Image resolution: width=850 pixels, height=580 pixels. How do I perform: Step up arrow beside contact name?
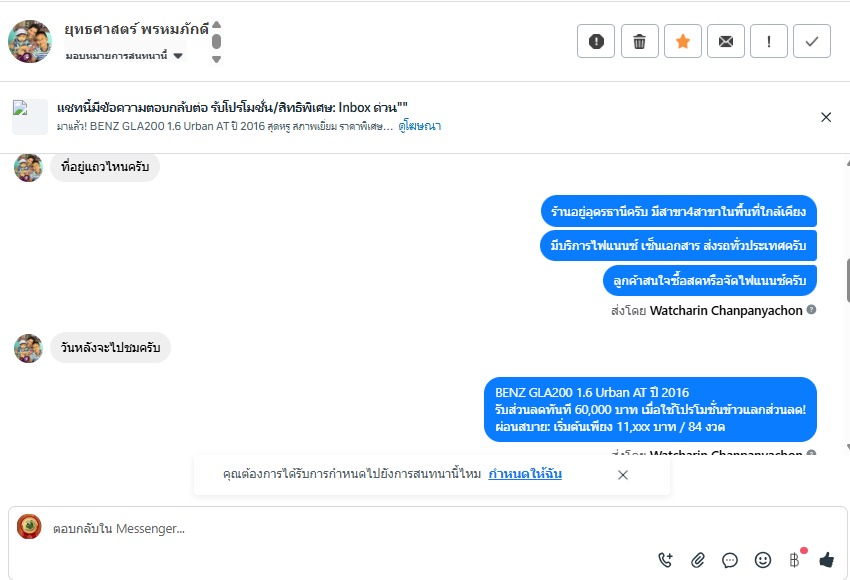[x=216, y=24]
